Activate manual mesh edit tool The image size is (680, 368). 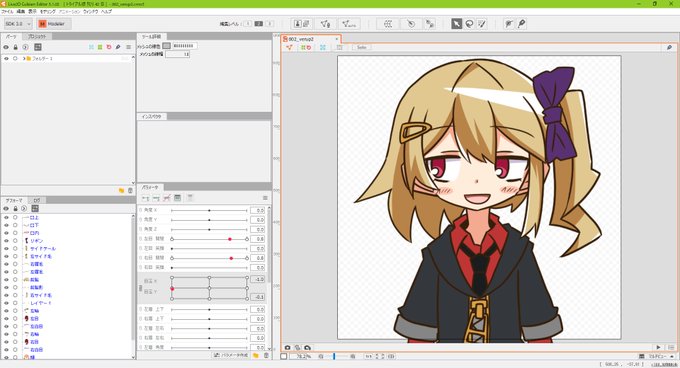click(x=325, y=24)
